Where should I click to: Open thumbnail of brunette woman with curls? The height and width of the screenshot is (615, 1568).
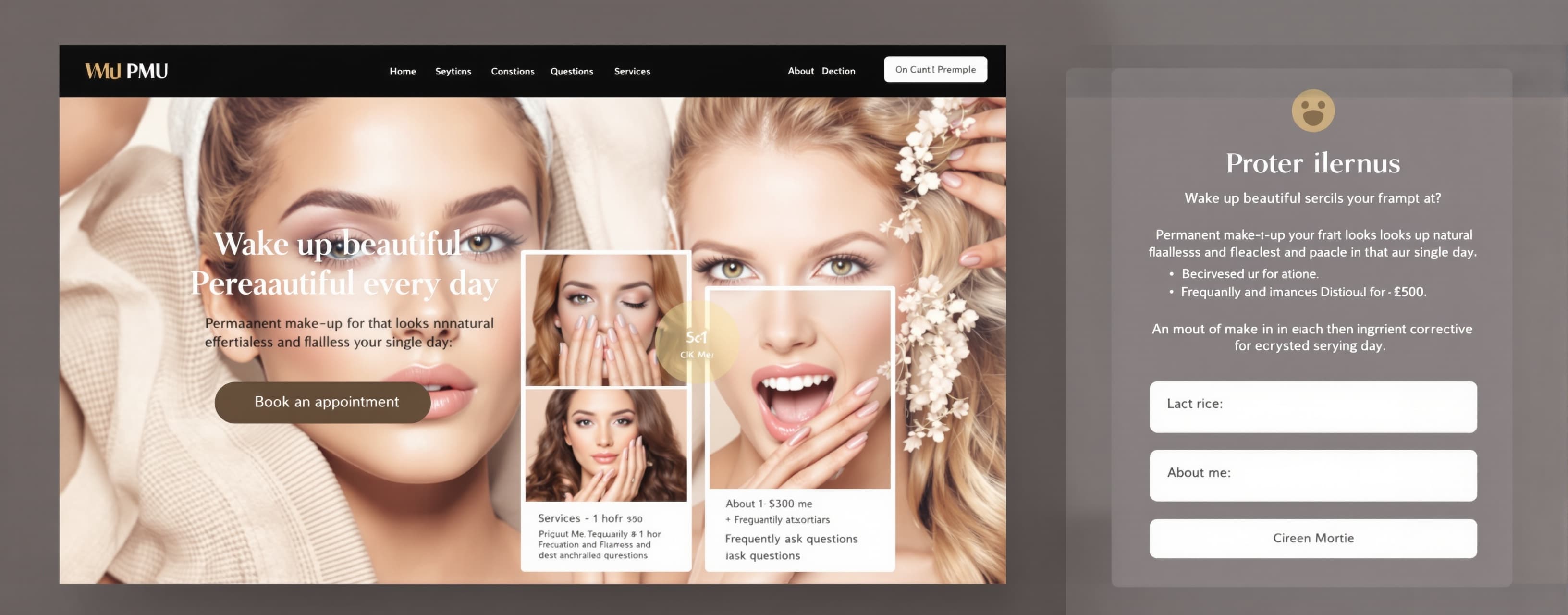606,445
